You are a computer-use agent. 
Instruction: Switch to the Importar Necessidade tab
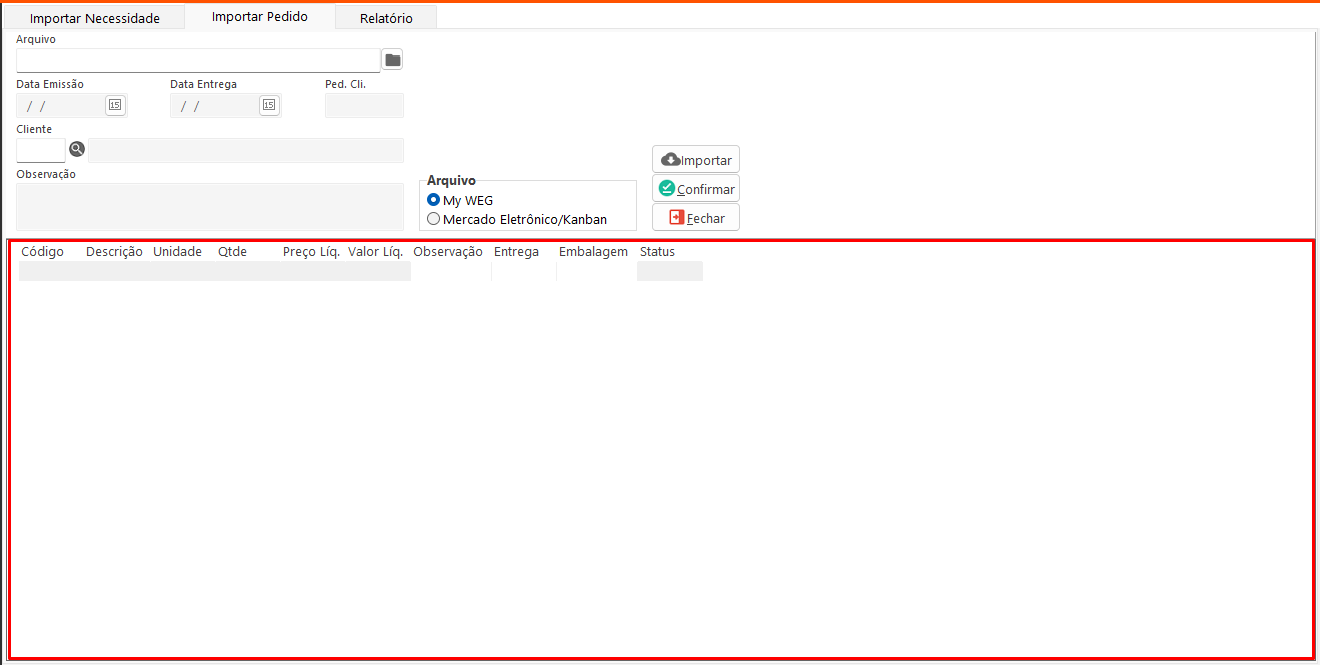95,18
